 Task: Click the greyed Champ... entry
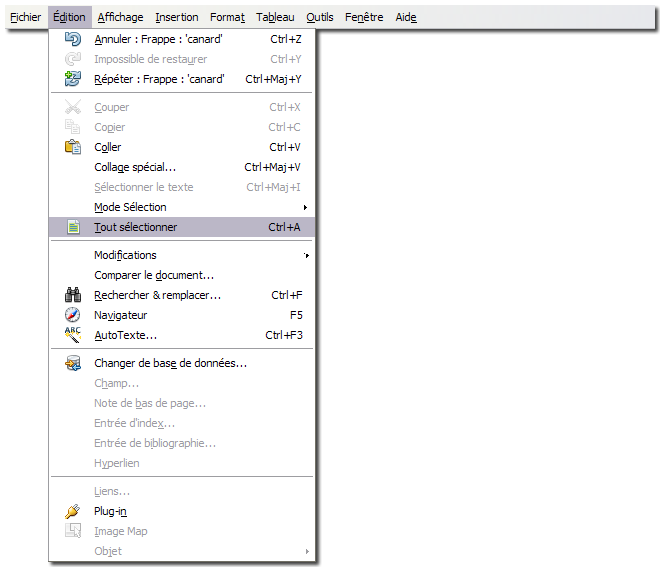tap(182, 383)
